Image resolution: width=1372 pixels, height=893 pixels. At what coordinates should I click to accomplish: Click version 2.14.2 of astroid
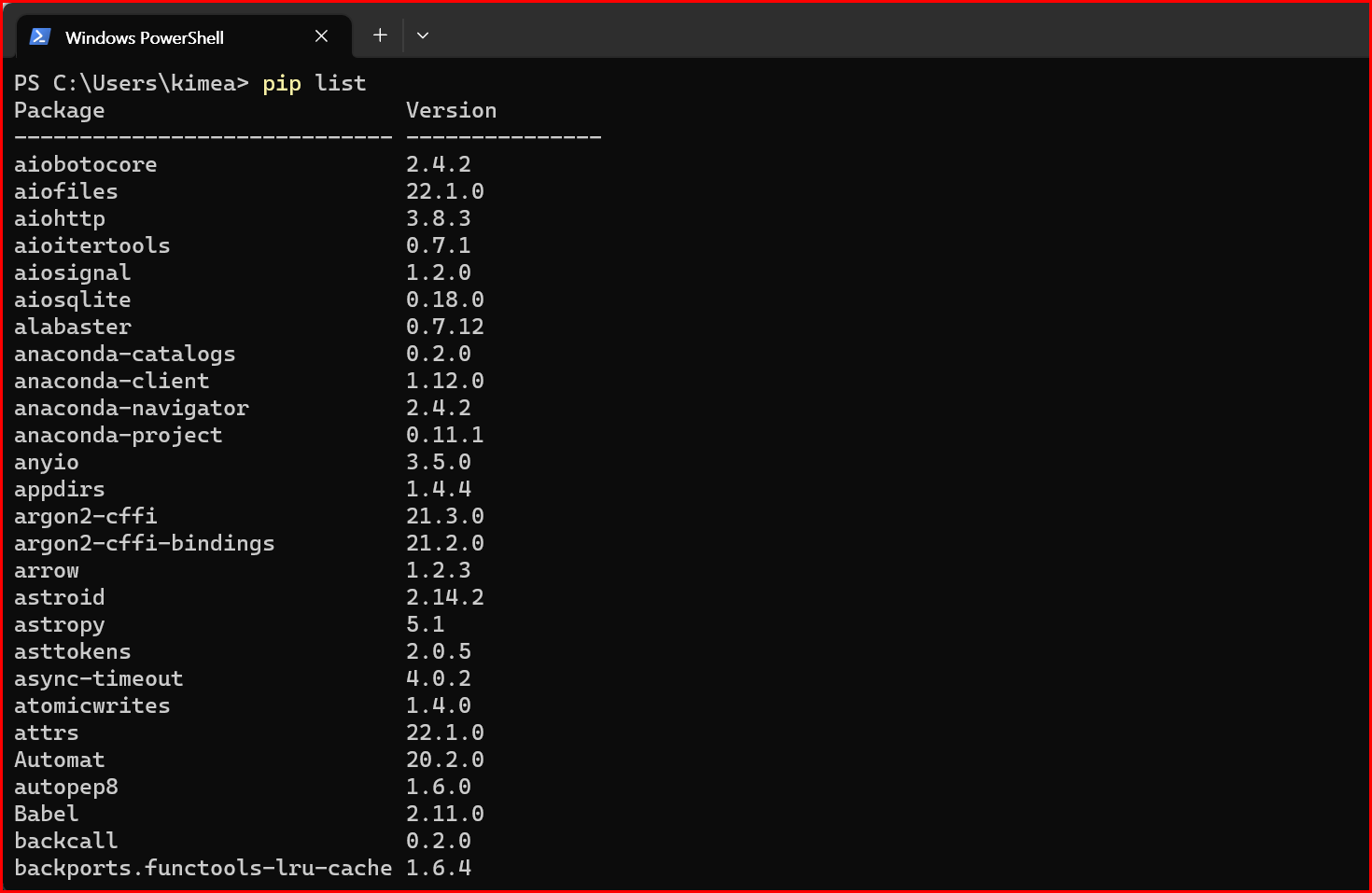coord(444,597)
